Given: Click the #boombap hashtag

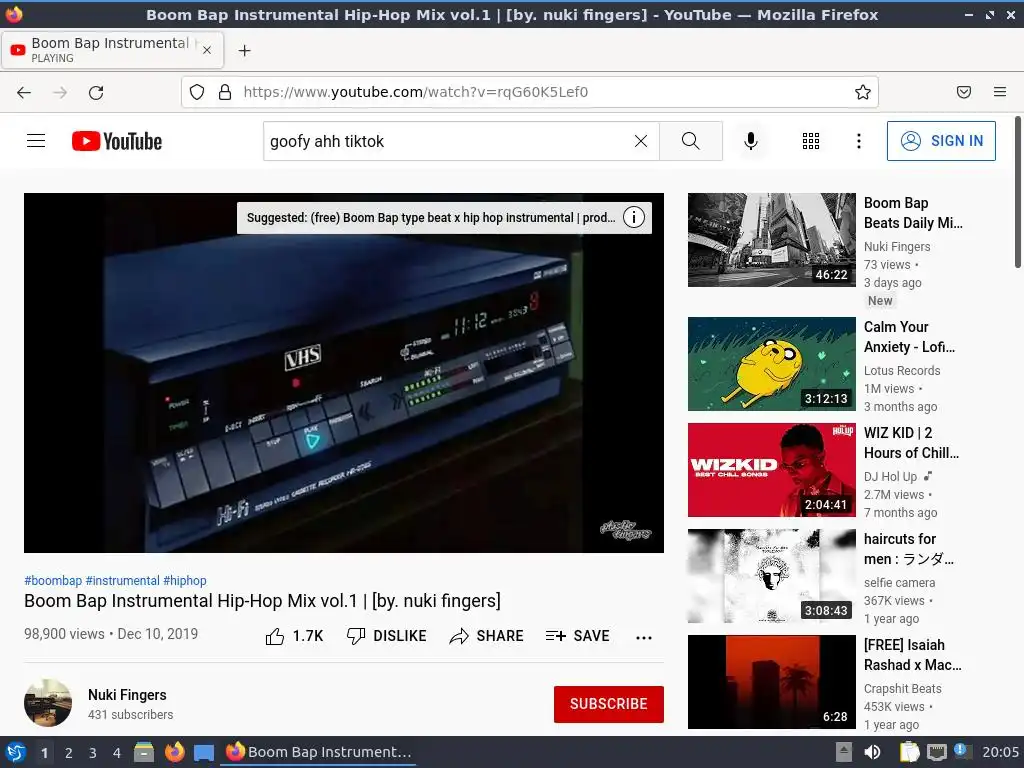Looking at the screenshot, I should [53, 581].
